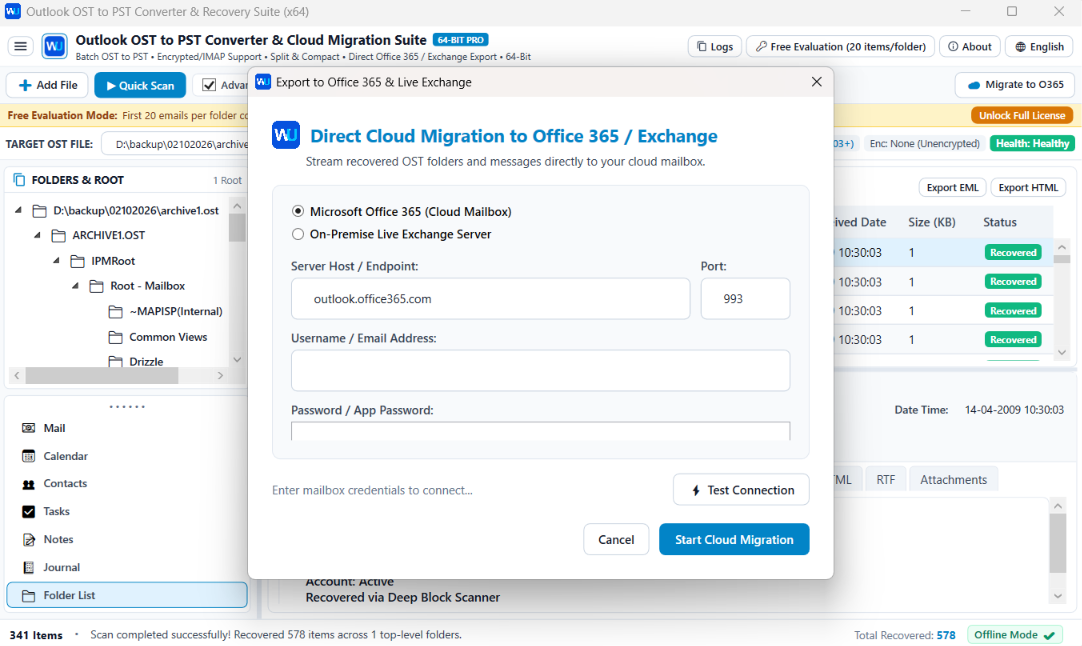This screenshot has height=646, width=1082.
Task: Start a Quick Scan
Action: tap(140, 85)
